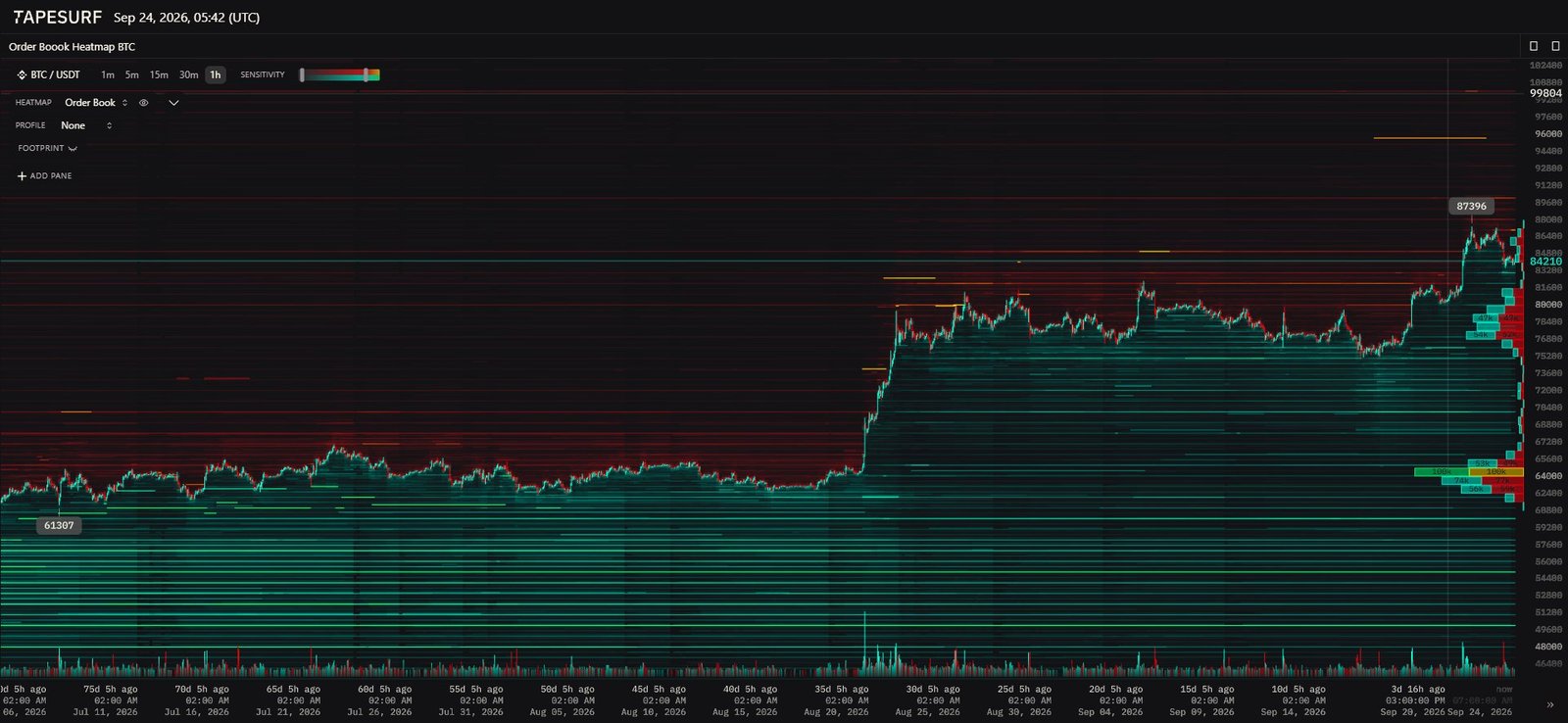The height and width of the screenshot is (723, 1568).
Task: Click the sensitivity slider's lower handle
Action: point(302,74)
